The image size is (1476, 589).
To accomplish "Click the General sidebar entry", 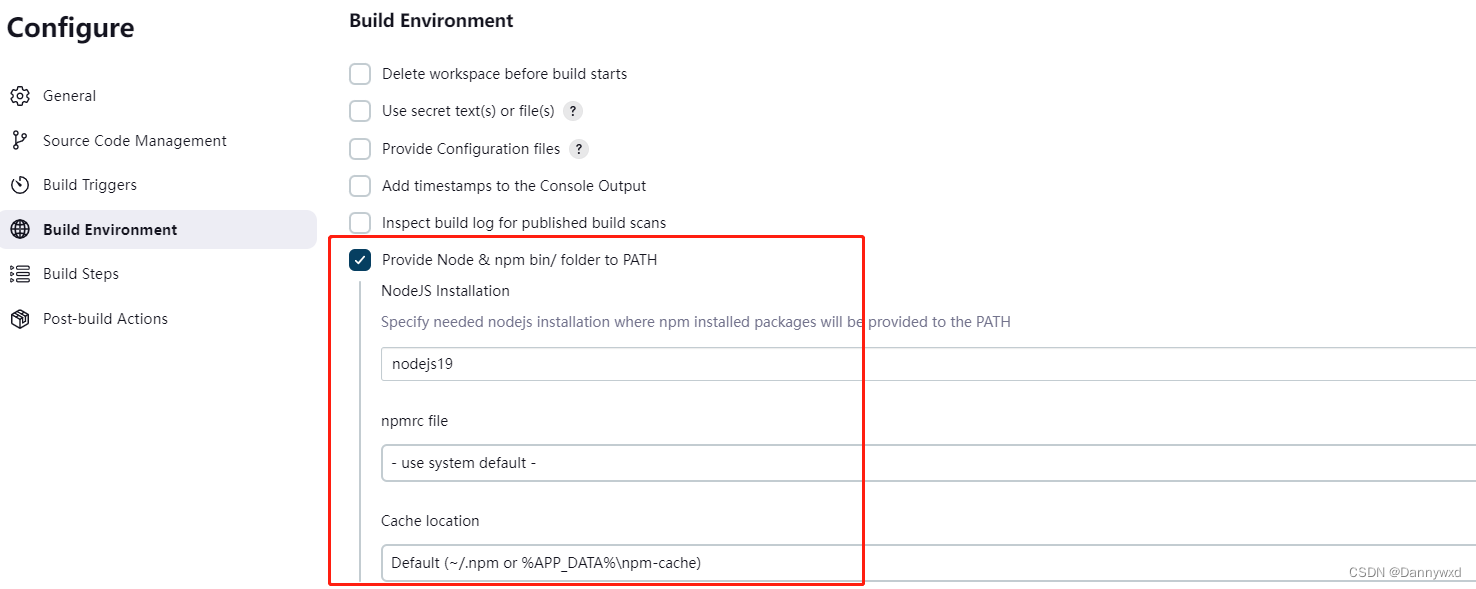I will [x=70, y=95].
